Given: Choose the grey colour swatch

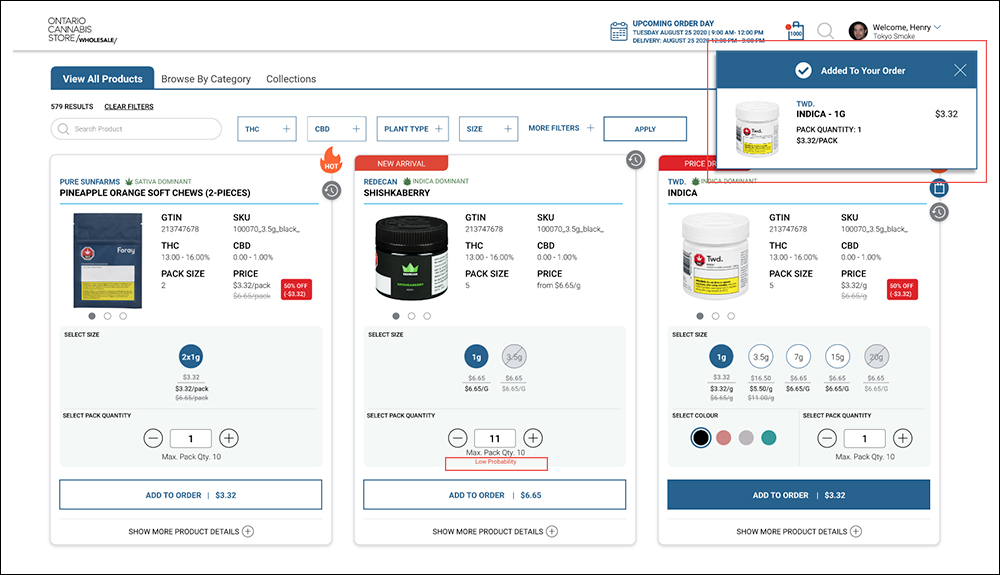Looking at the screenshot, I should (x=746, y=438).
